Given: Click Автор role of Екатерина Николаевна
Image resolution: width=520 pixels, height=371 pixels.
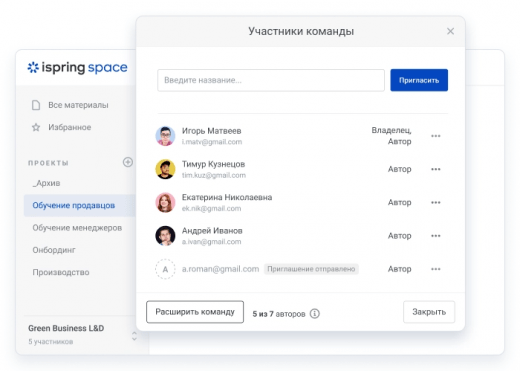Looking at the screenshot, I should [400, 203].
